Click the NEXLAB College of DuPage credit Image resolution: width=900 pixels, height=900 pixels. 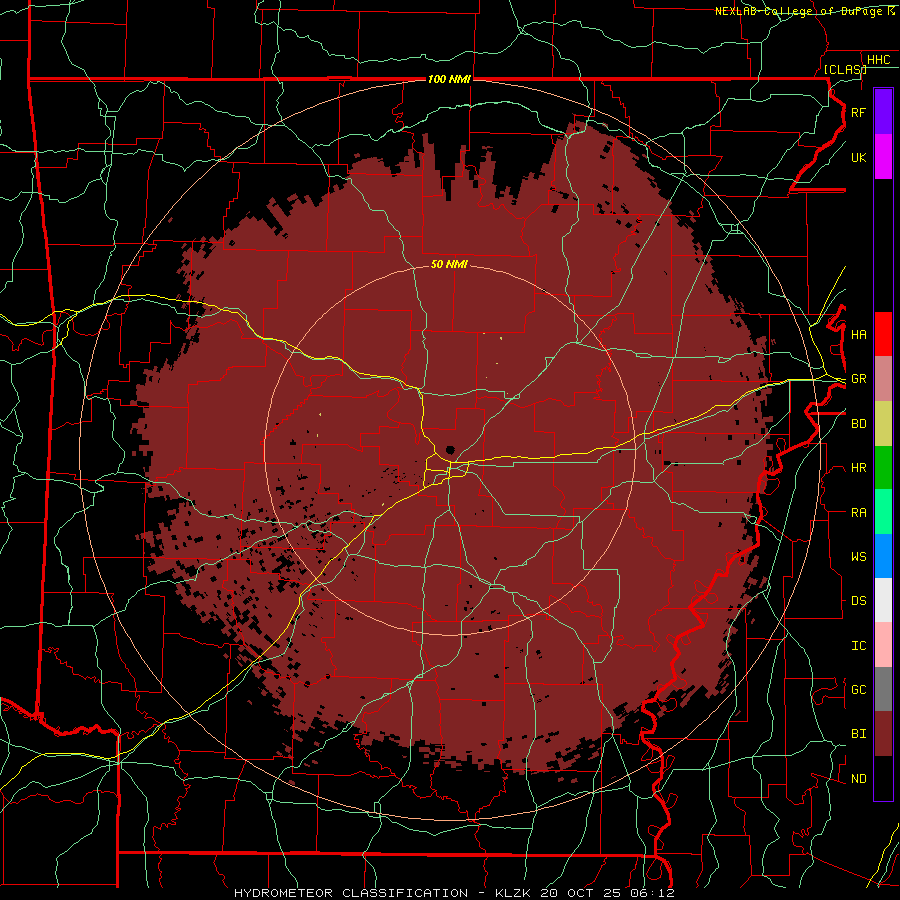[x=805, y=11]
